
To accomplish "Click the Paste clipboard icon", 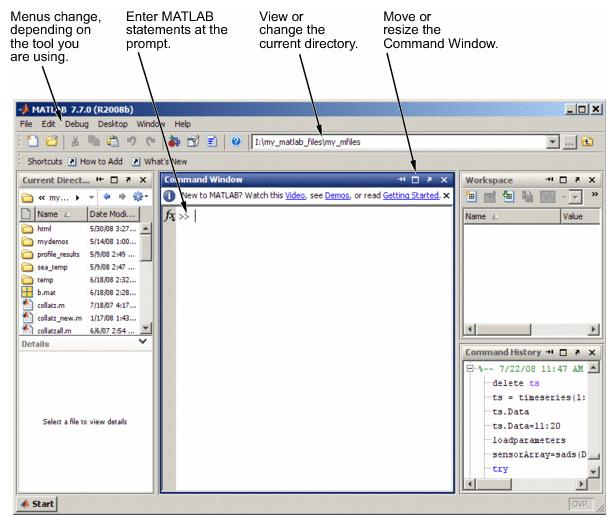I will (x=113, y=142).
